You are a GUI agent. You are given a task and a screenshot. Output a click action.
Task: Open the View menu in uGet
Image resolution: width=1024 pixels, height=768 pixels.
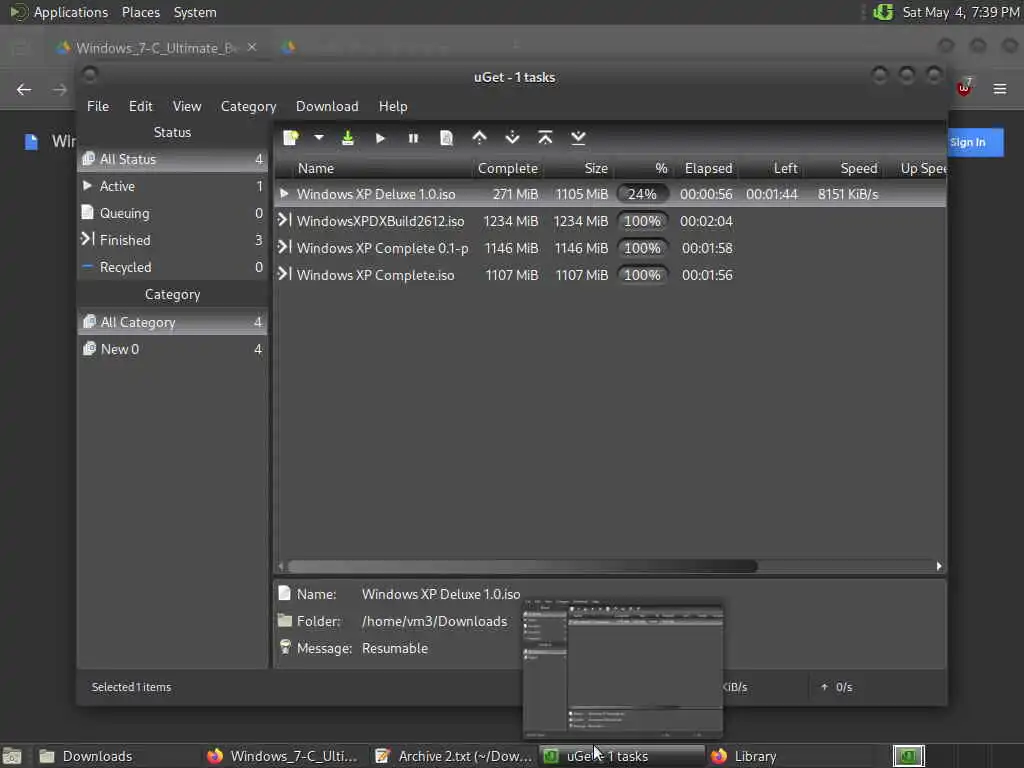187,106
